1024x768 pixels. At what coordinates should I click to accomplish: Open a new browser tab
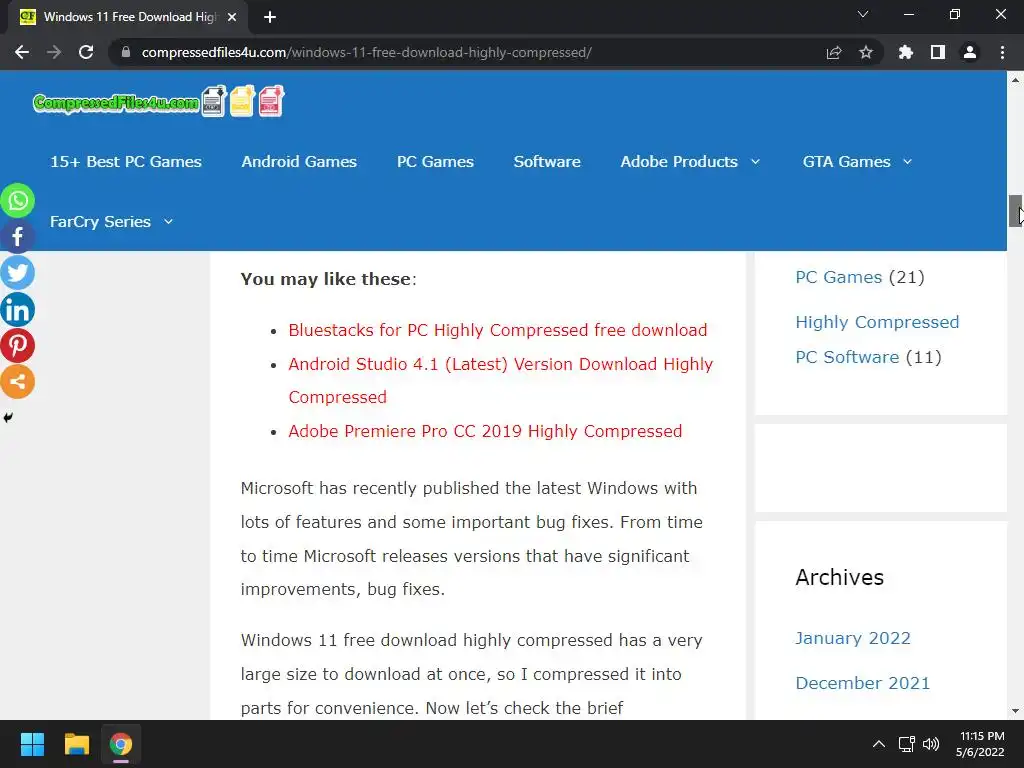pos(270,17)
